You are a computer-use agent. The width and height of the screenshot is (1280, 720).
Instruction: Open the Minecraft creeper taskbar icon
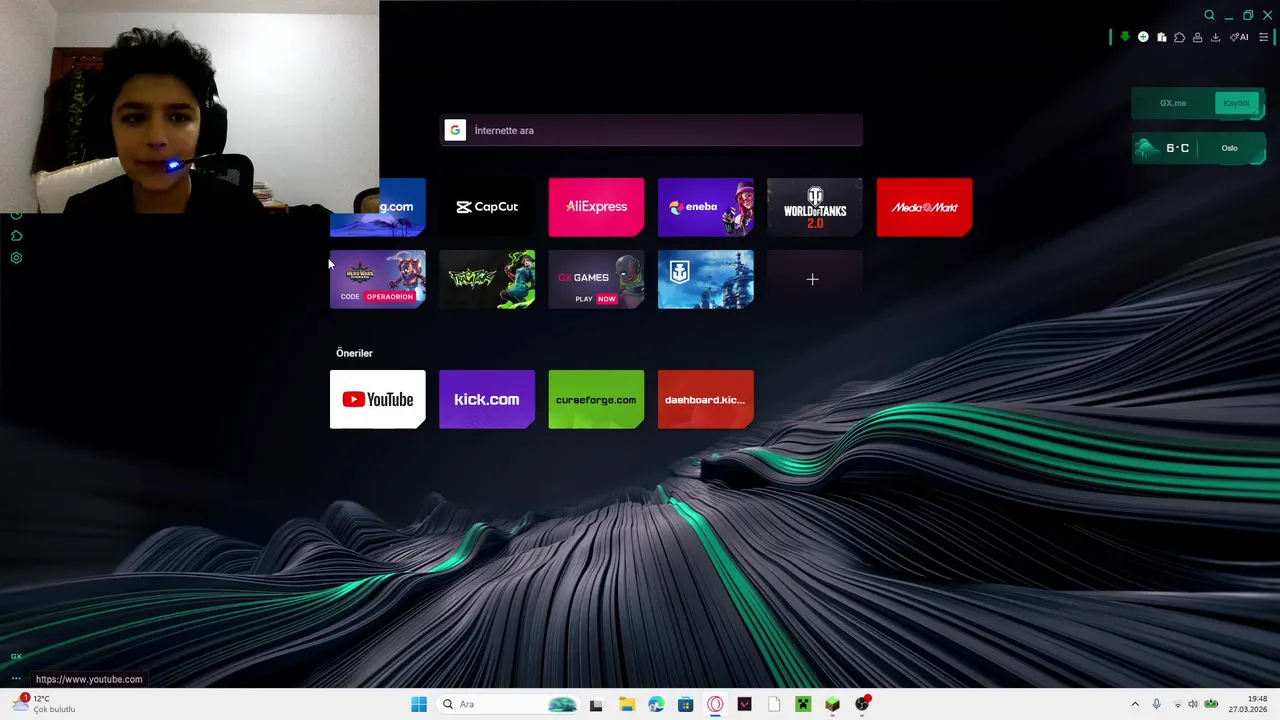[803, 704]
